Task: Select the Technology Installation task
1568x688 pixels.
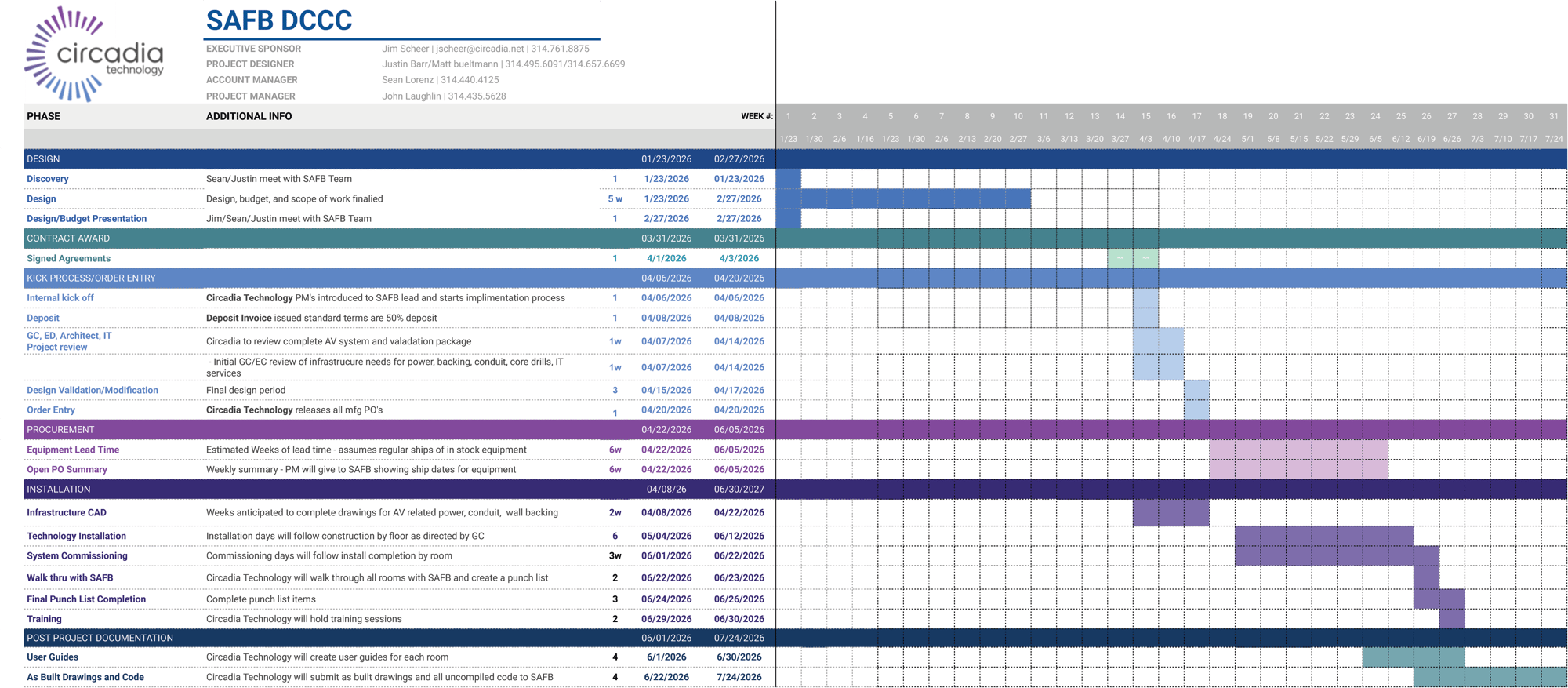Action: click(x=76, y=537)
